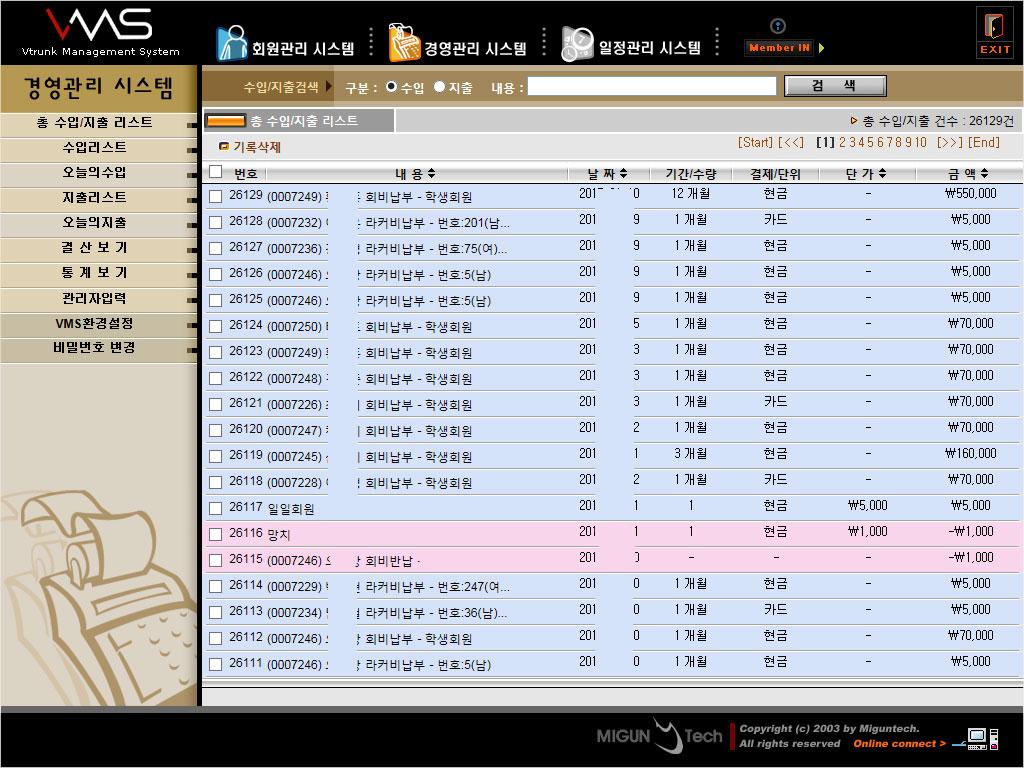Screen dimensions: 1024x768
Task: Go to page 10
Action: (x=920, y=142)
